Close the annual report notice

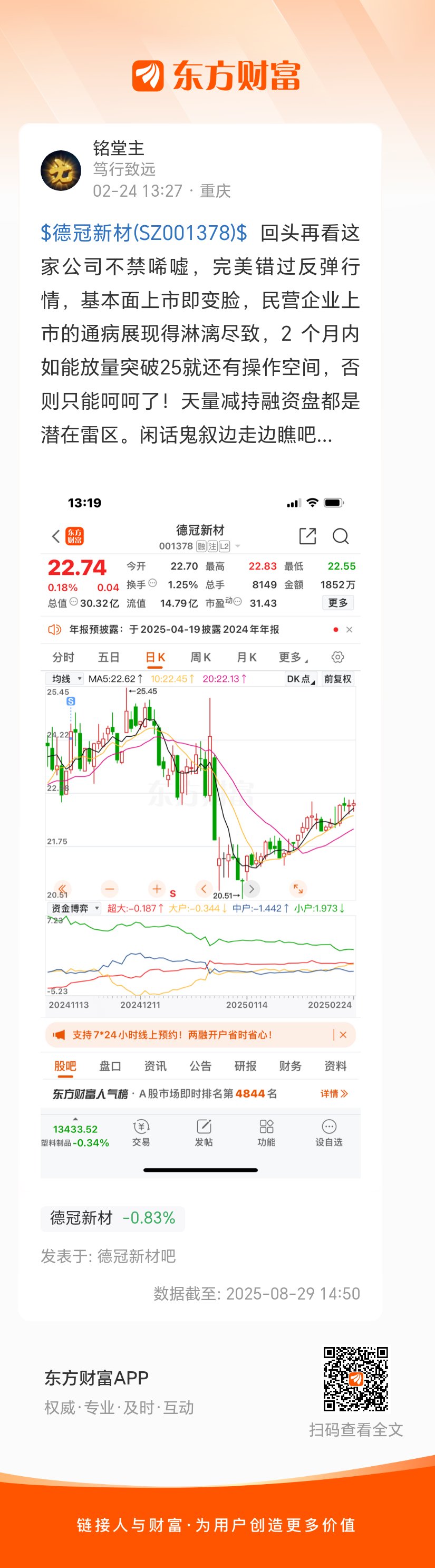point(349,629)
